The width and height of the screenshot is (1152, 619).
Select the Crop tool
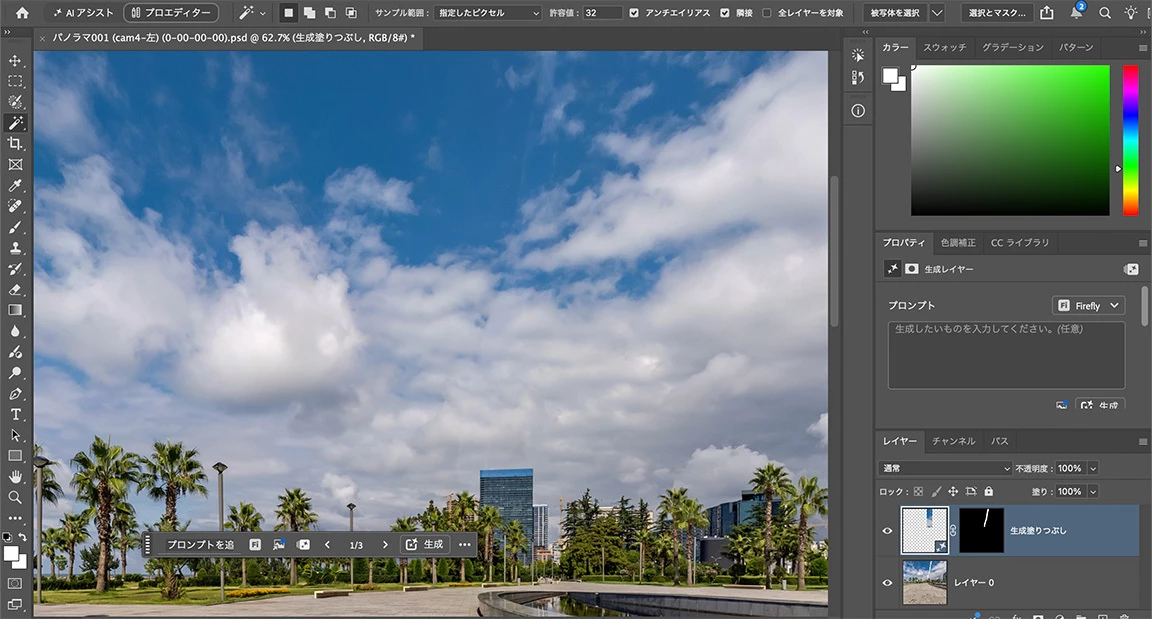click(15, 143)
